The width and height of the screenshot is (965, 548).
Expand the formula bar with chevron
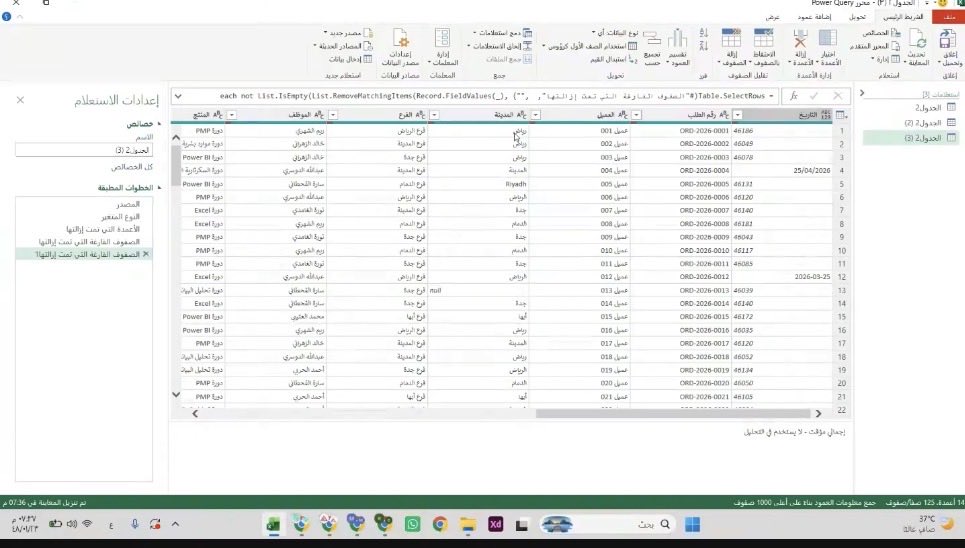pos(178,96)
